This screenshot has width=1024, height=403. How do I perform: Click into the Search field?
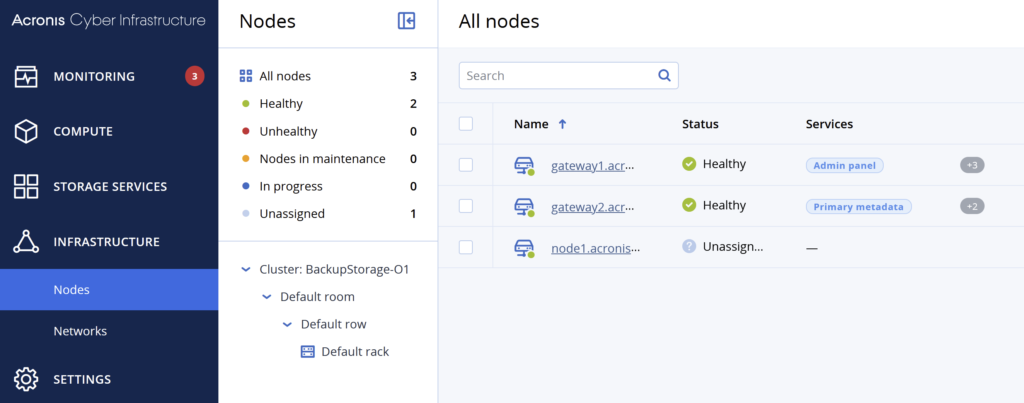pos(568,75)
